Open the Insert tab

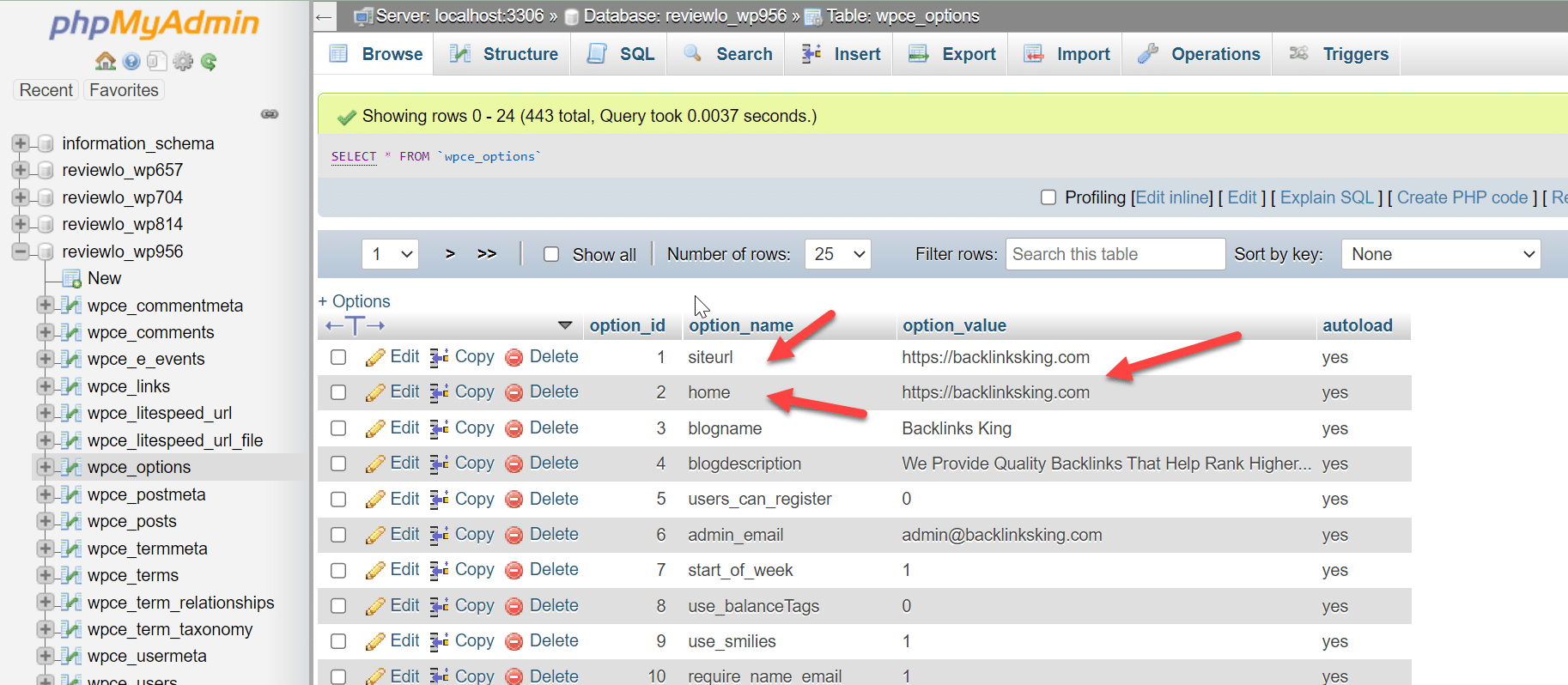click(x=841, y=54)
